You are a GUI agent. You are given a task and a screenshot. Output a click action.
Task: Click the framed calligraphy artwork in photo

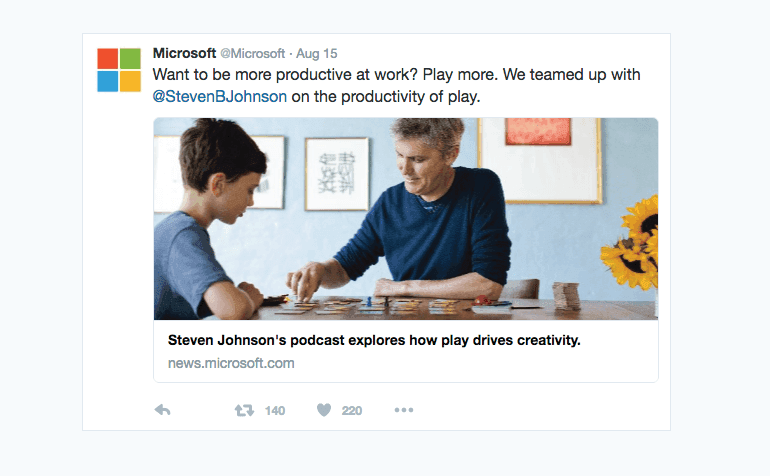pos(336,172)
